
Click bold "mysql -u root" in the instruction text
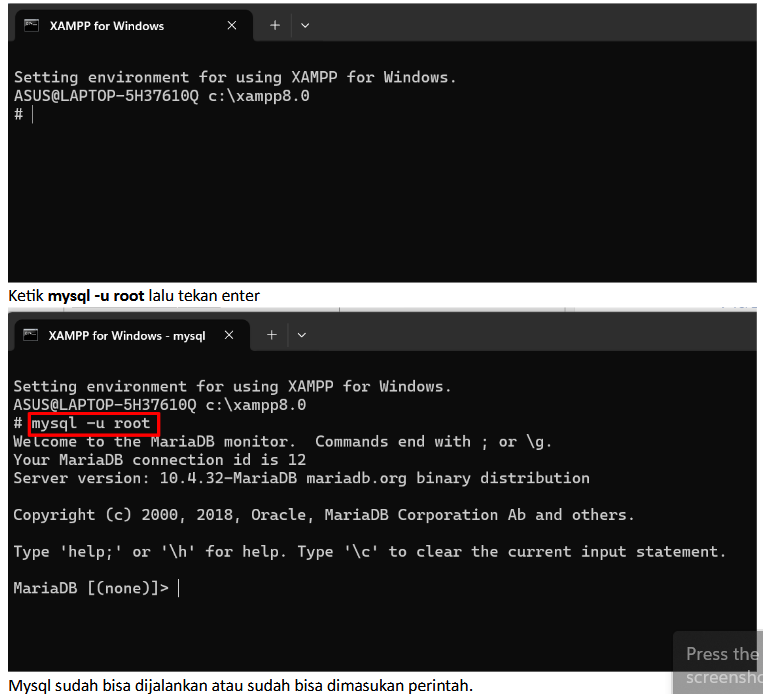click(95, 296)
